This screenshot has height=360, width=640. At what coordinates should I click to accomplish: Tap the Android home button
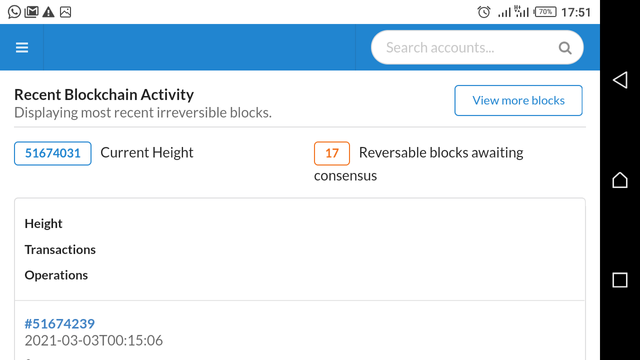620,180
